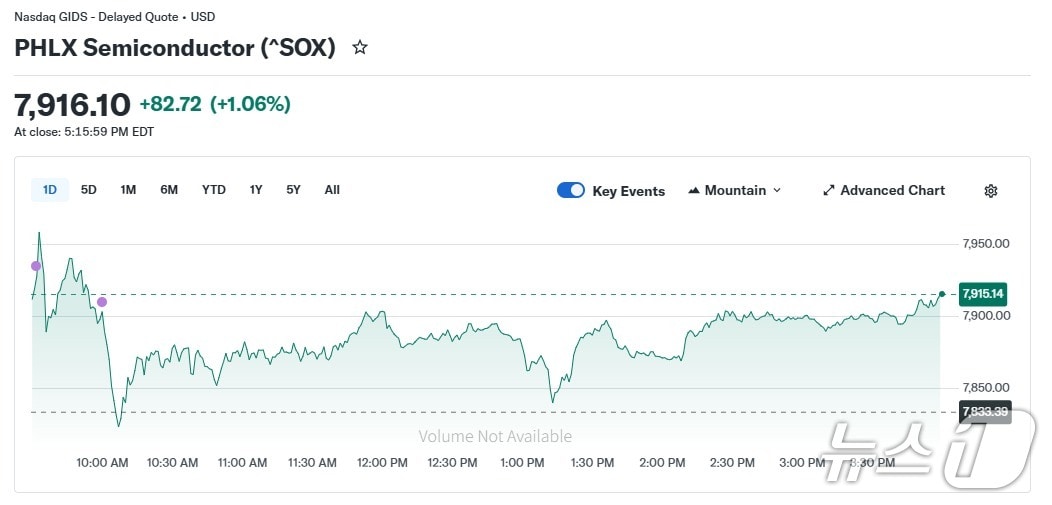Screen dimensions: 1052x505
Task: Open the Advanced Chart link
Action: coord(883,190)
